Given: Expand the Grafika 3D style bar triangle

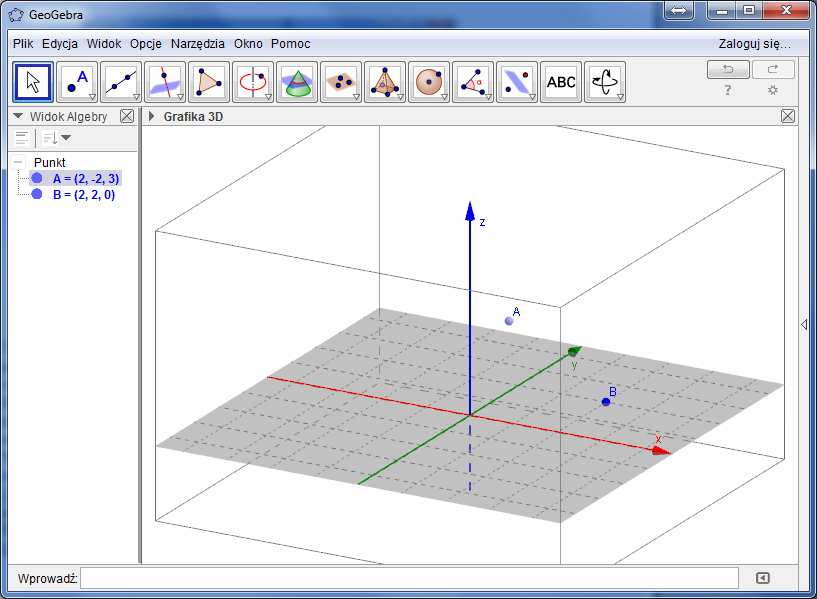Looking at the screenshot, I should [x=152, y=116].
